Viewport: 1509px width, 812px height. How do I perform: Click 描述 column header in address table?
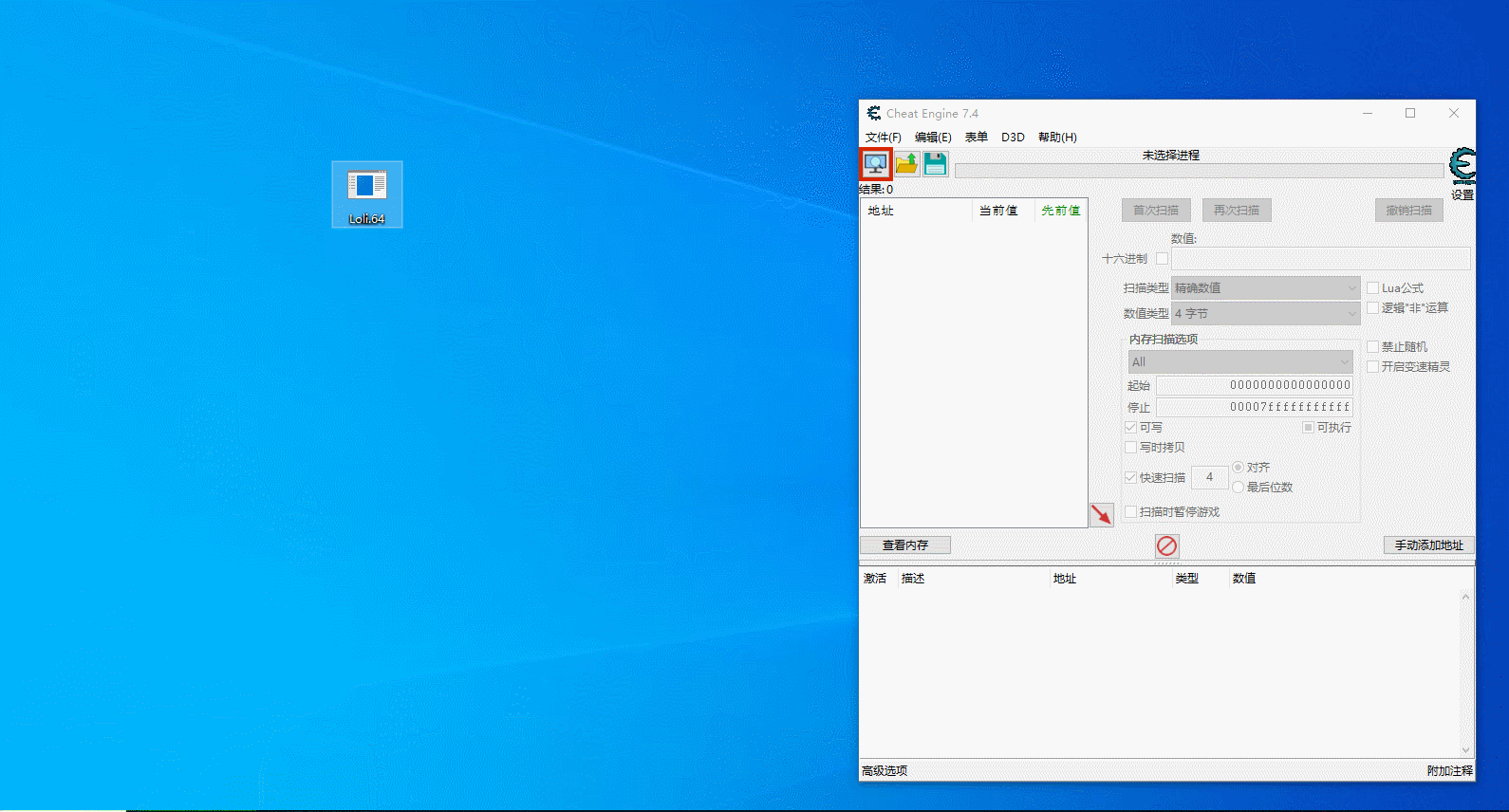click(913, 579)
